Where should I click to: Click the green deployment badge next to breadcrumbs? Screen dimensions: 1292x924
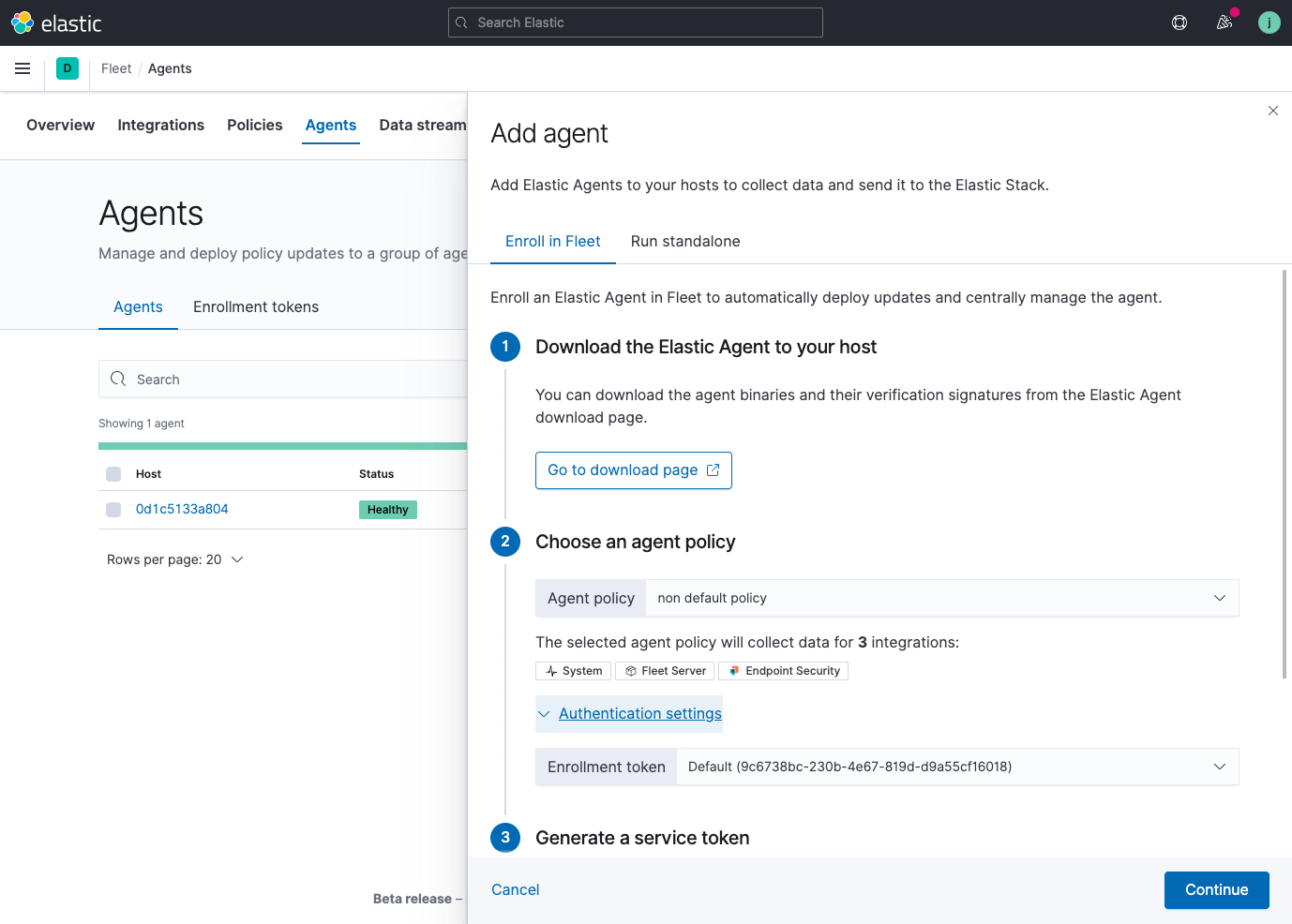(x=67, y=67)
